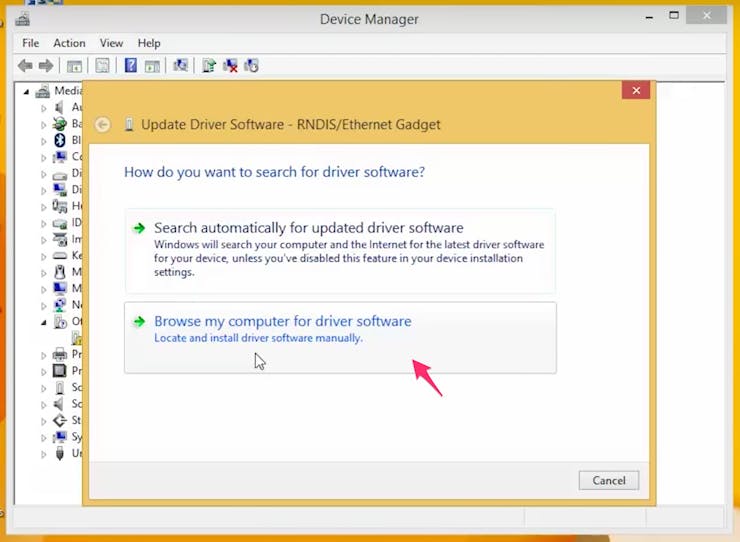The height and width of the screenshot is (542, 740).
Task: Open the View menu
Action: [x=111, y=43]
